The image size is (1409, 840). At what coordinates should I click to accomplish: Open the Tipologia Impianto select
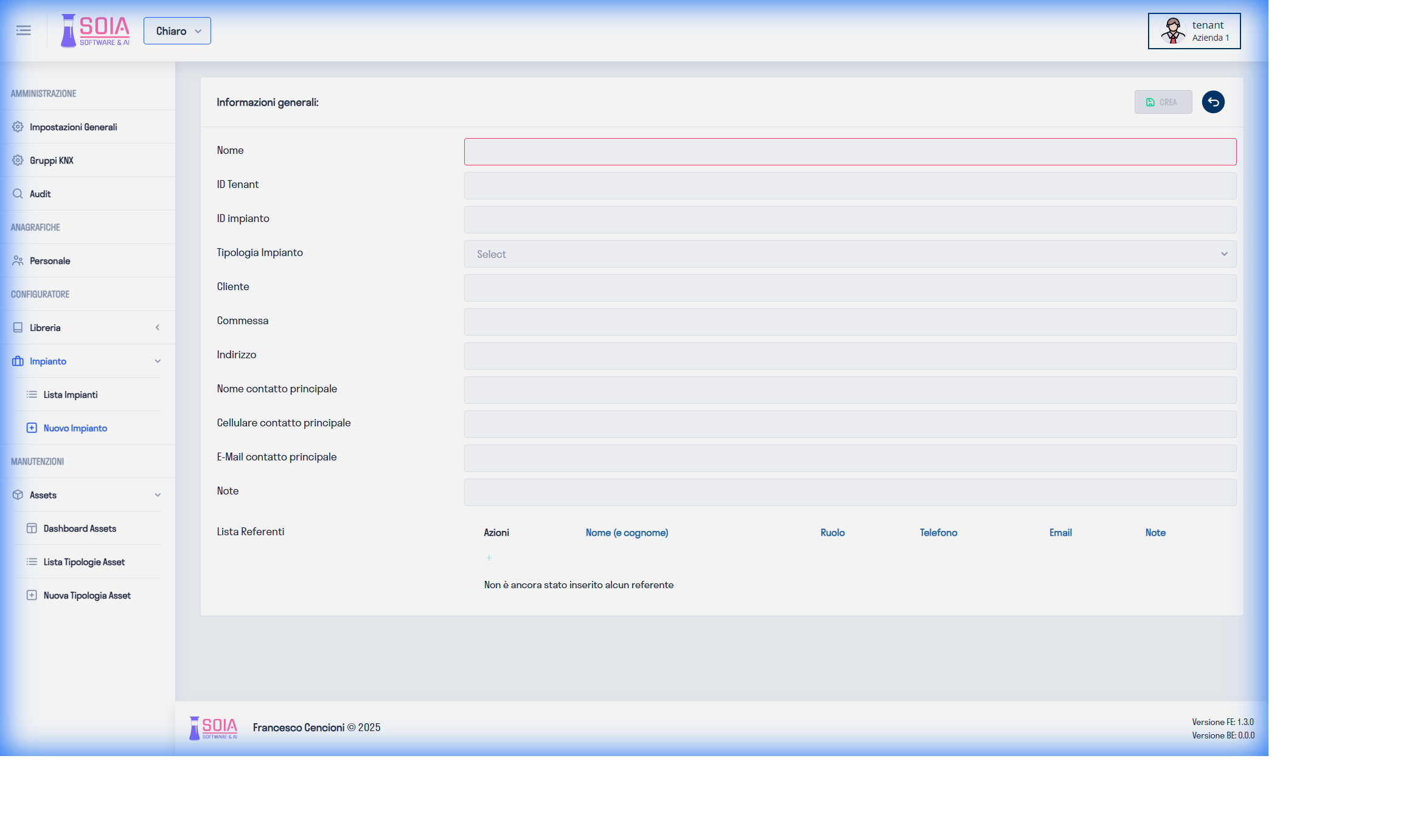[x=850, y=254]
